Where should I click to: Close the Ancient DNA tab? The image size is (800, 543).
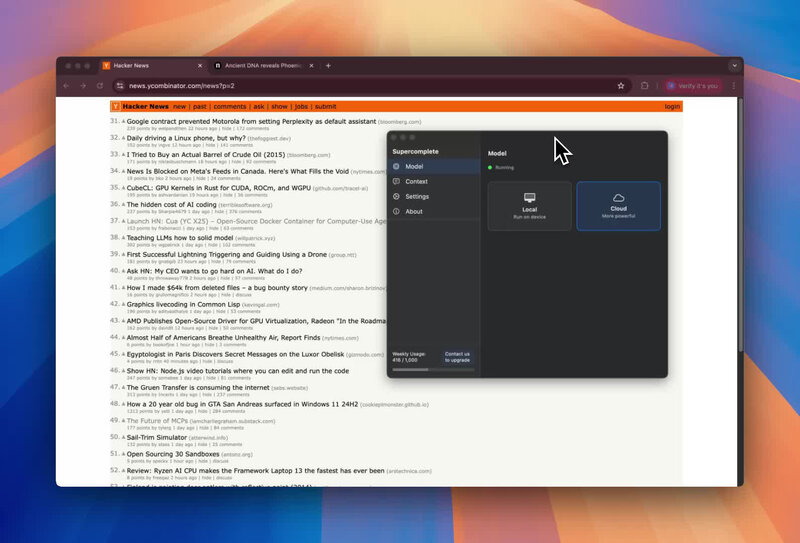click(311, 66)
